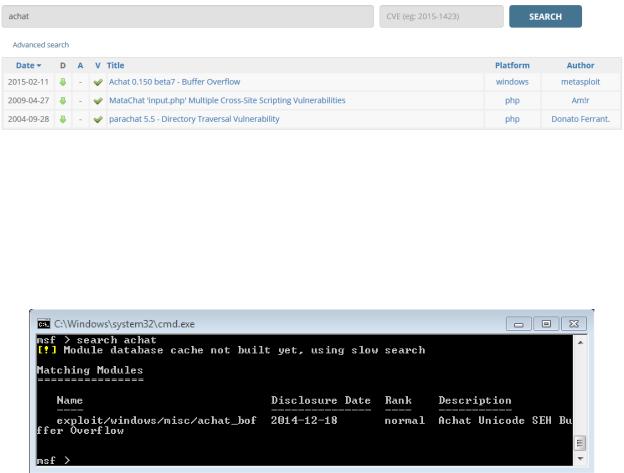The height and width of the screenshot is (473, 624).
Task: Click the SEARCH button
Action: click(545, 16)
